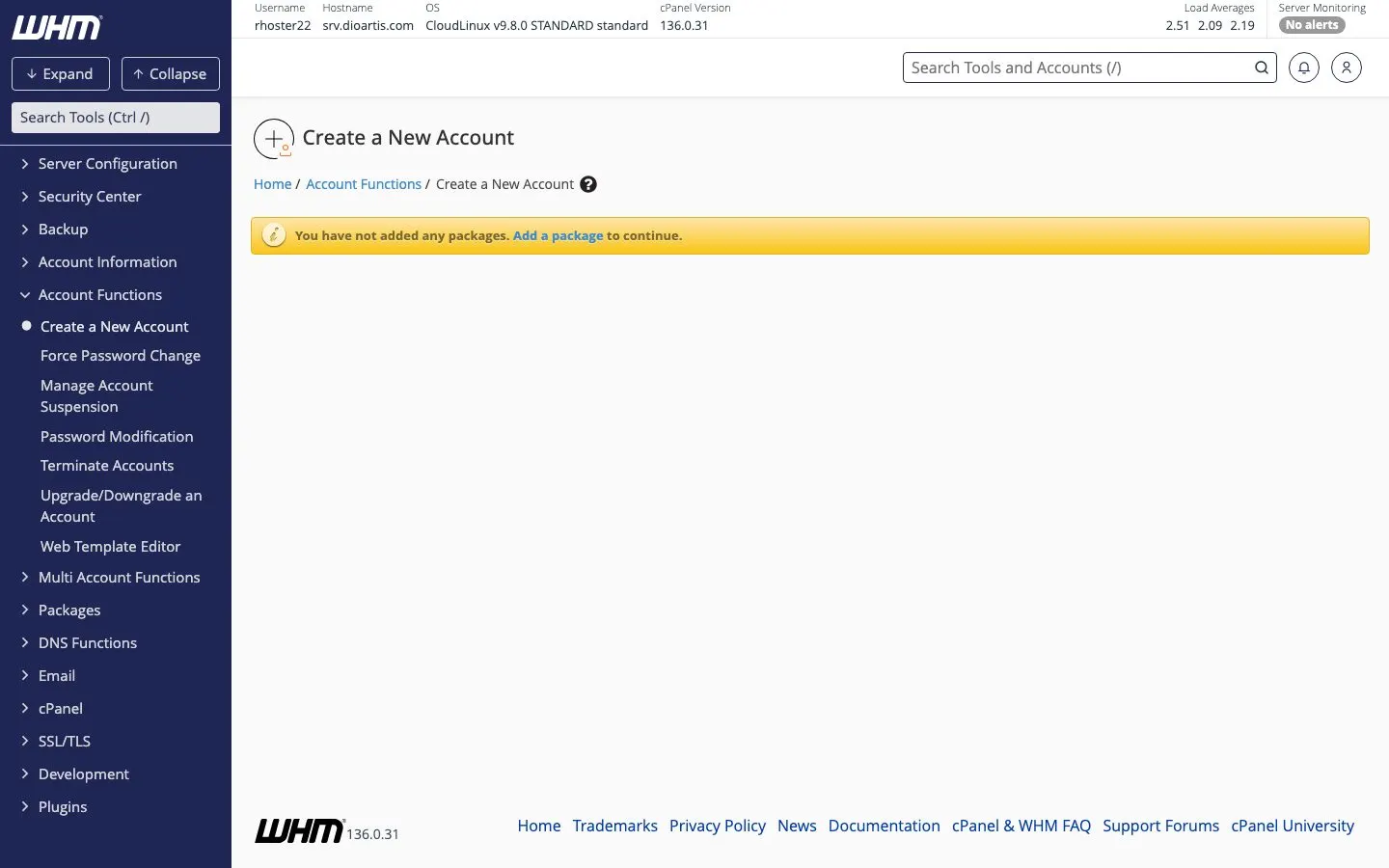Open Force Password Change
The image size is (1389, 868).
point(121,356)
